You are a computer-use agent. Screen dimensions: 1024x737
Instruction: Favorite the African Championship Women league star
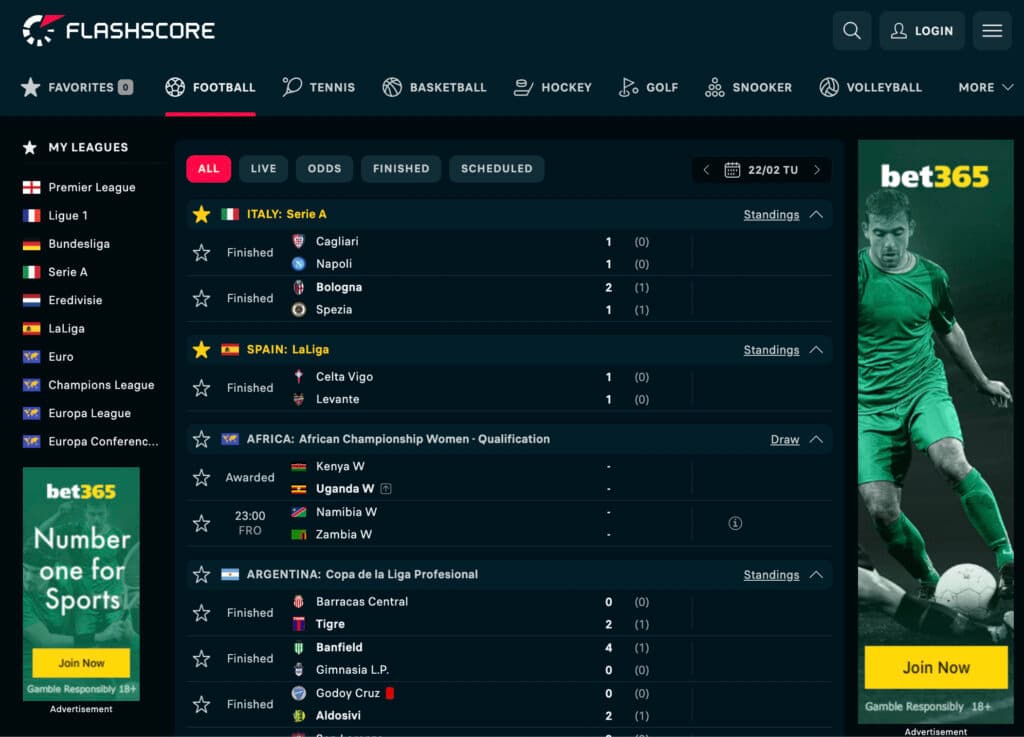201,439
